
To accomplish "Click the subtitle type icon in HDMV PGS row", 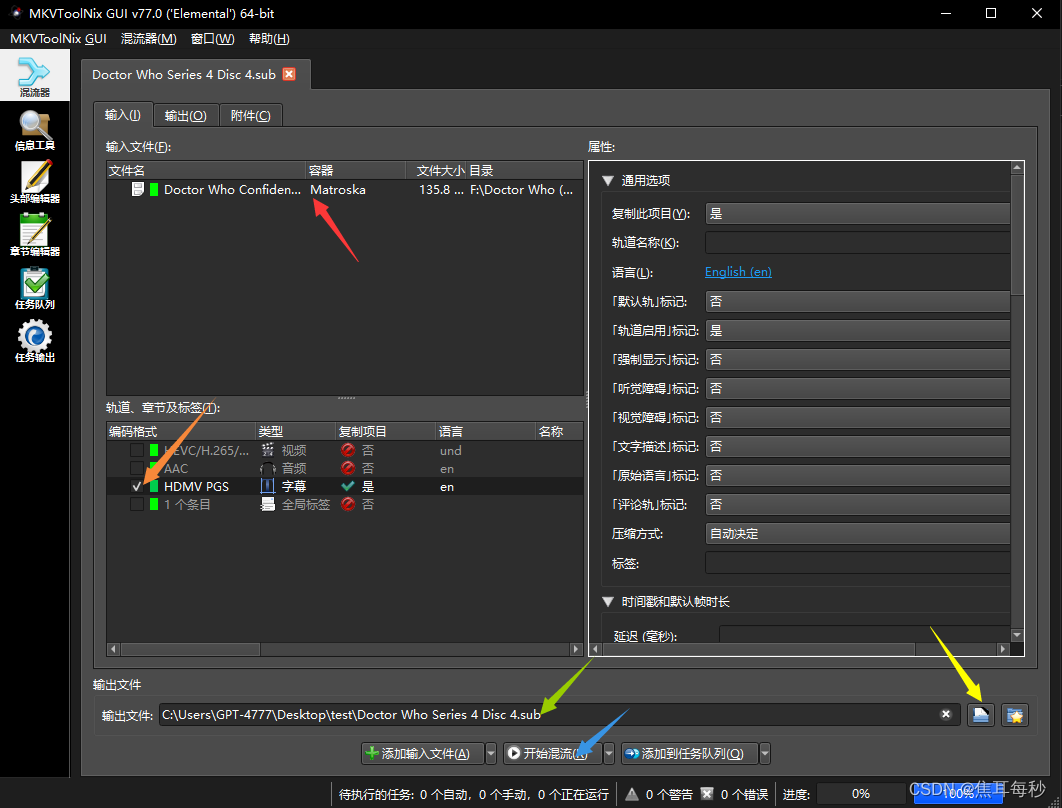I will (x=268, y=486).
